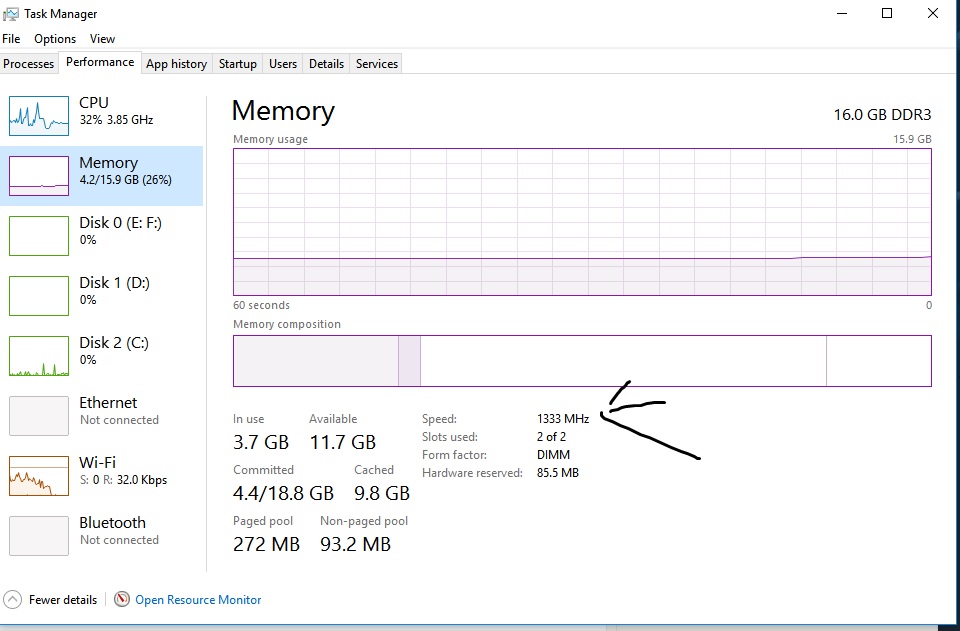Select the Memory graph thumbnail in sidebar
Viewport: 960px width, 631px height.
39,176
